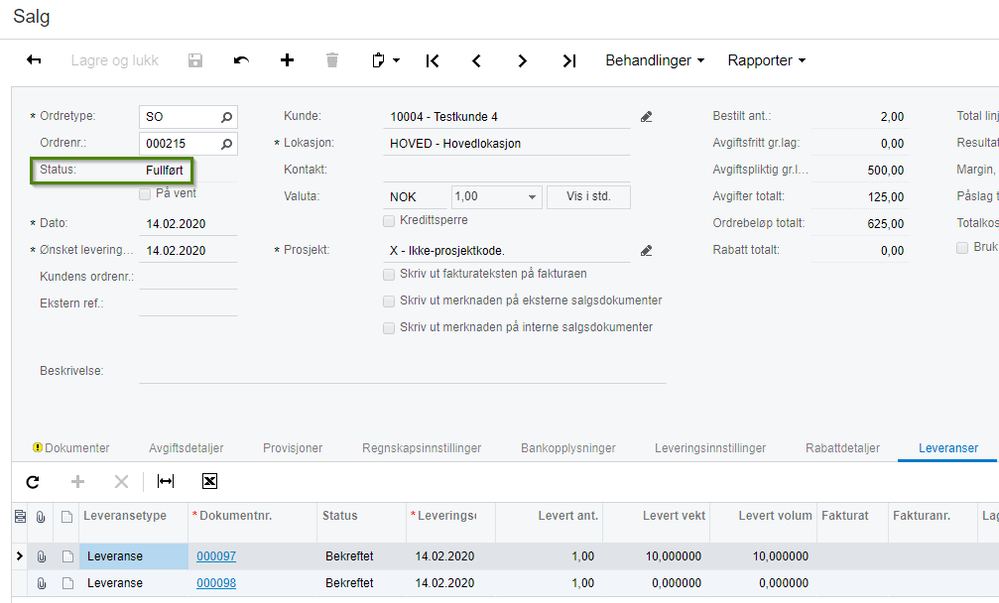Click the Vis i std. button
This screenshot has width=999, height=603.
click(589, 196)
